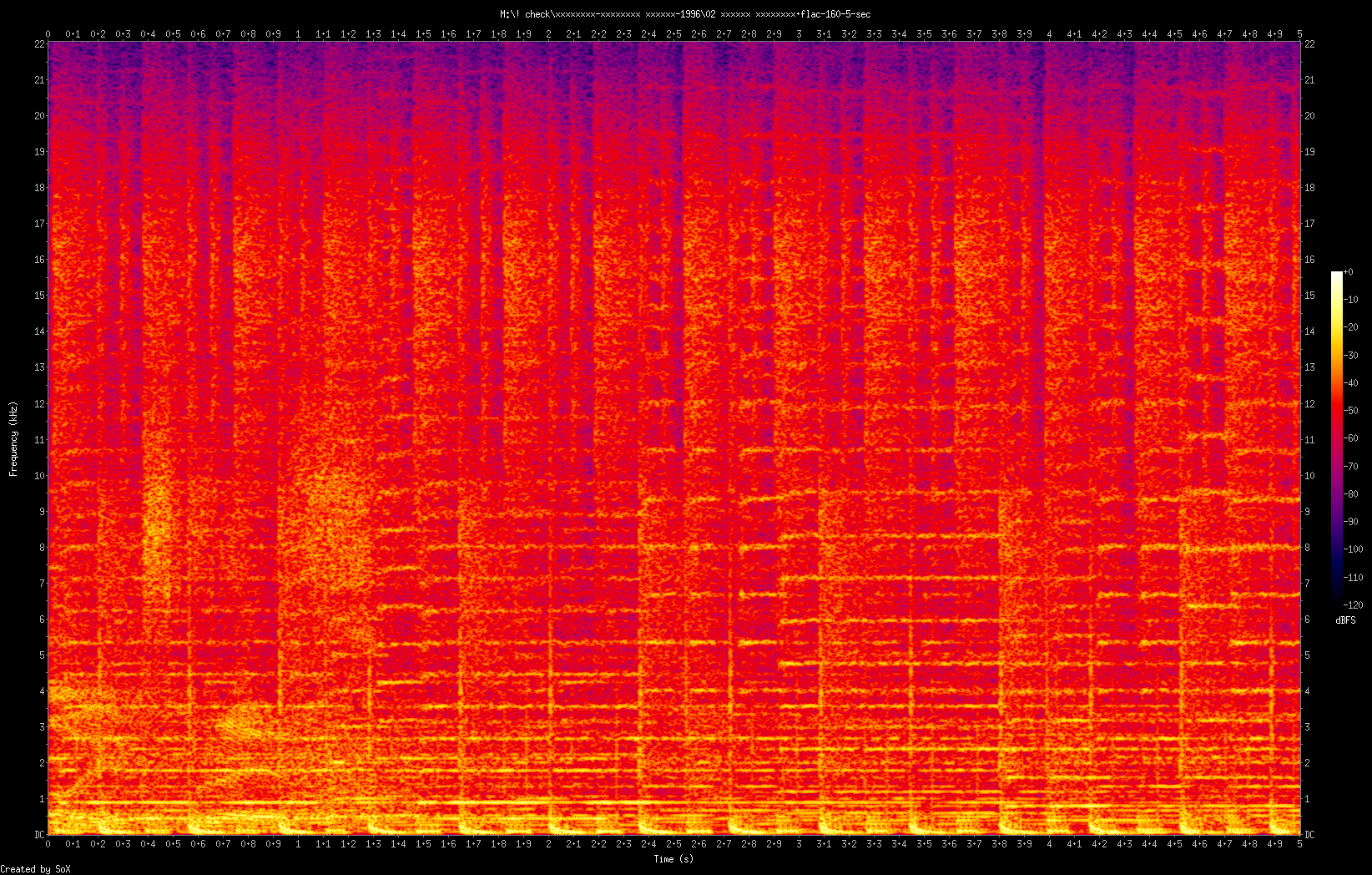Click the "Created by SoX" caption
The height and width of the screenshot is (875, 1372).
coord(36,869)
